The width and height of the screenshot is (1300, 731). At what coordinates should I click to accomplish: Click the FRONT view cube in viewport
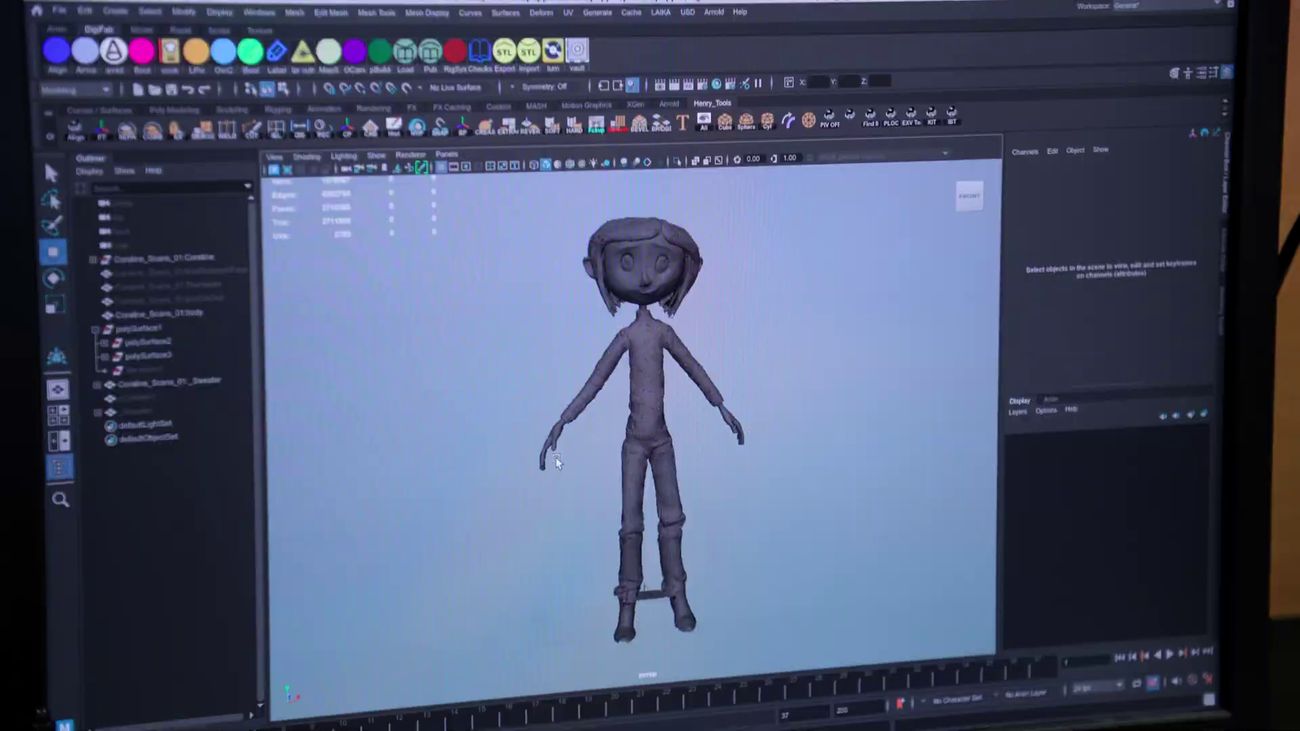(969, 196)
